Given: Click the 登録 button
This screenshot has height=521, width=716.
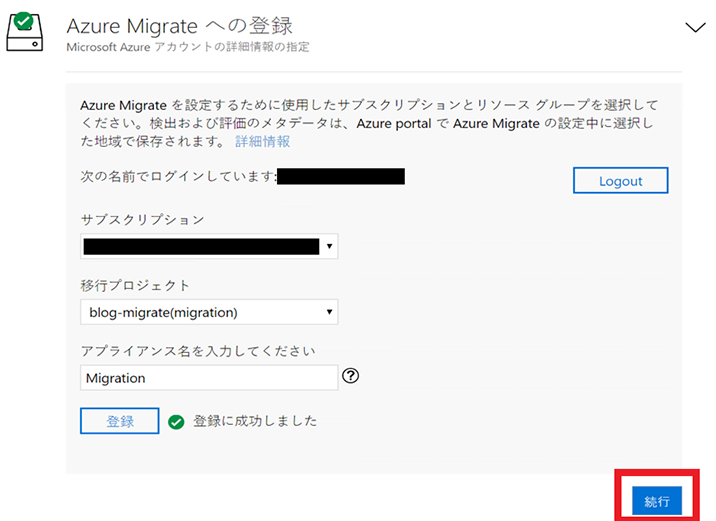Looking at the screenshot, I should (x=120, y=421).
